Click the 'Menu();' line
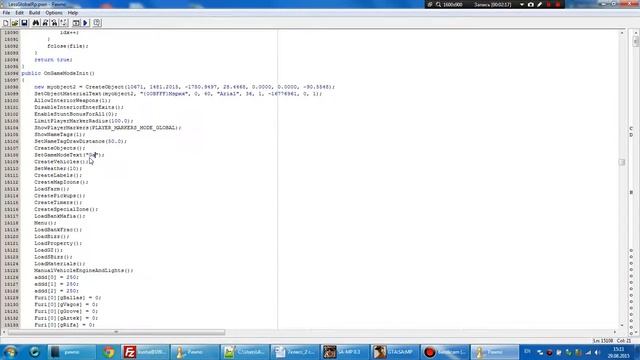The width and height of the screenshot is (640, 360). coord(45,223)
